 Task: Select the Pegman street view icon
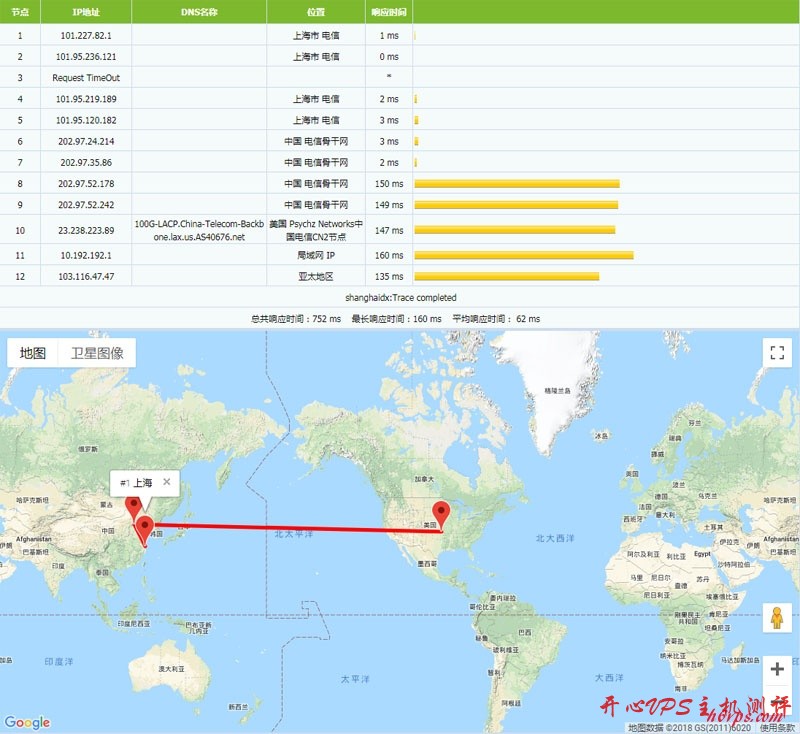click(779, 616)
